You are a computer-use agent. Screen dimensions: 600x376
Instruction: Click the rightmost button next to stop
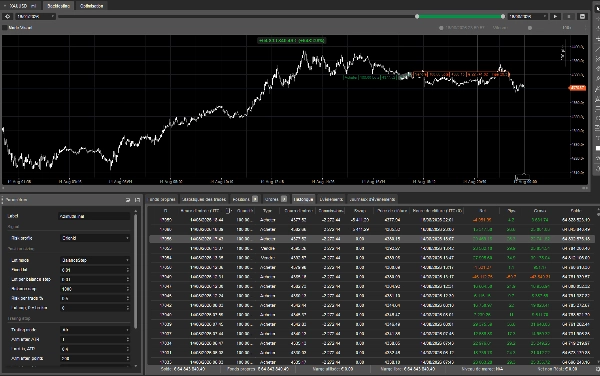(582, 16)
